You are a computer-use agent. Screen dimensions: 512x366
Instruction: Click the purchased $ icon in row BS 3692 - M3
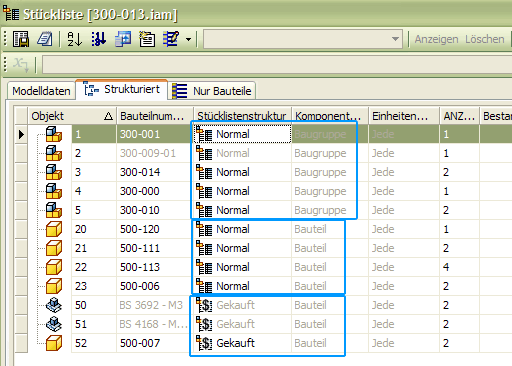204,305
